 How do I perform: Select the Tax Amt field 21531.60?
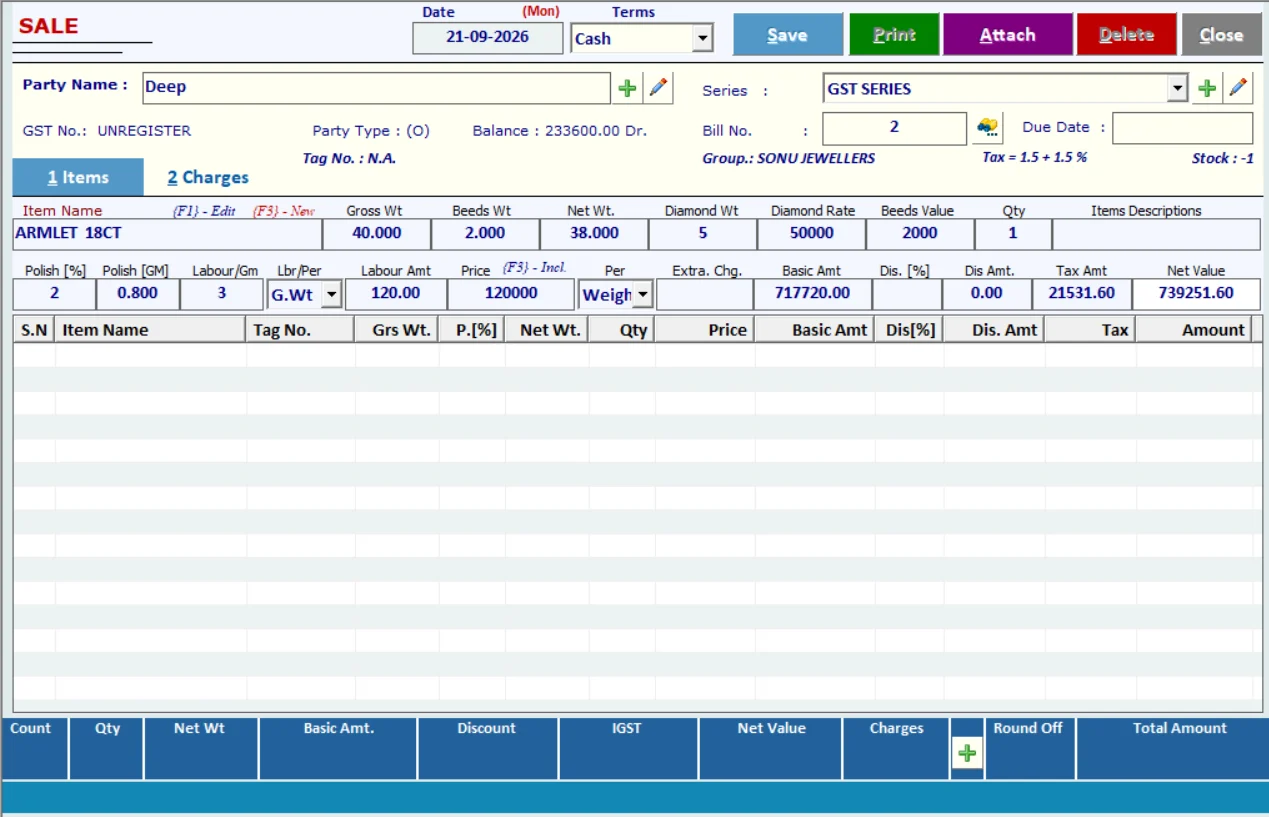(x=1082, y=294)
